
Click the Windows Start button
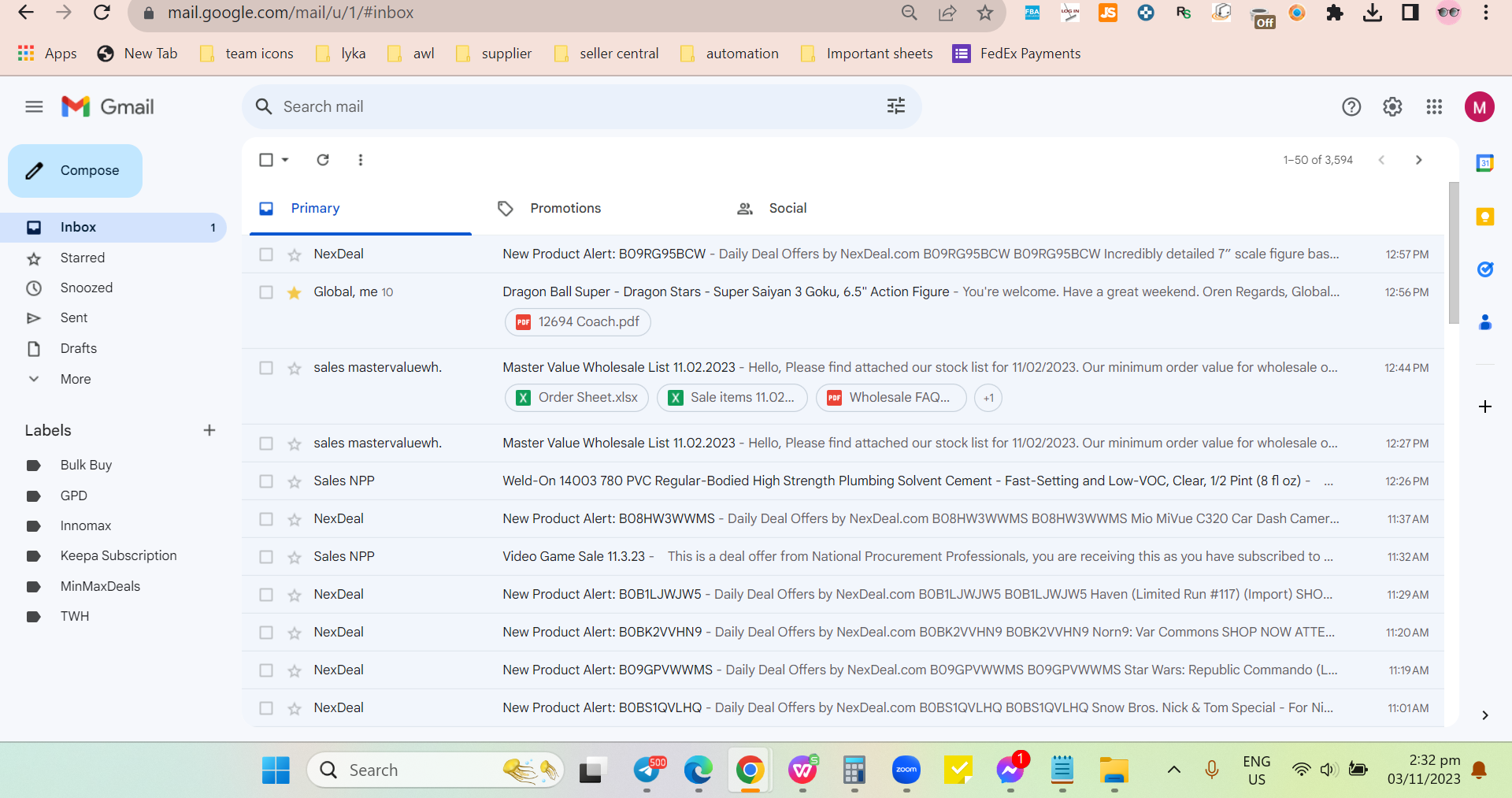(x=276, y=770)
